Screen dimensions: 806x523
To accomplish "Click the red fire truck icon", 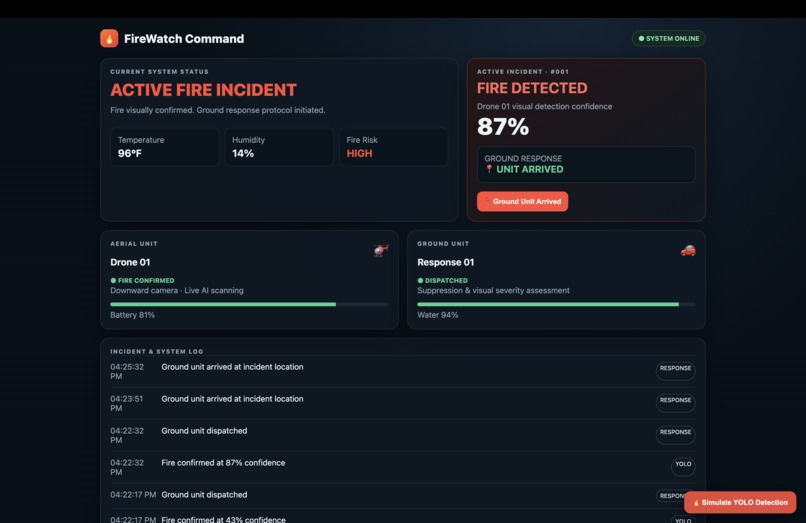I will click(x=688, y=250).
